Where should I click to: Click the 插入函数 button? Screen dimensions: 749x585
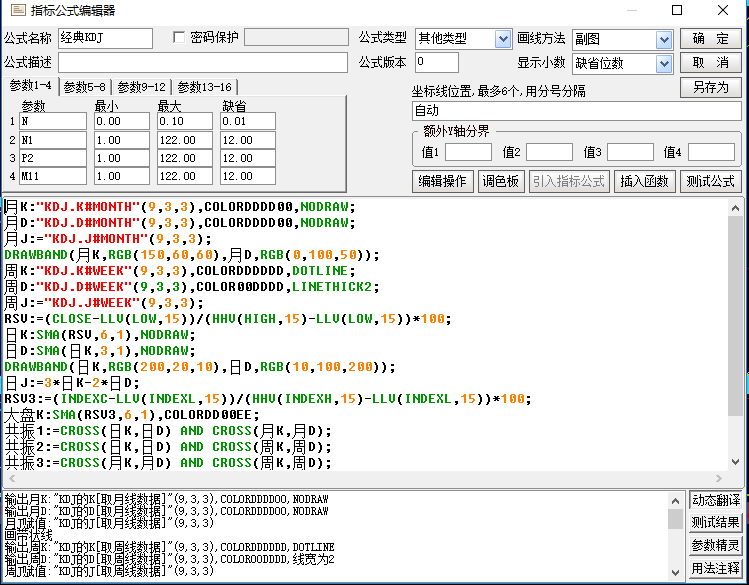[x=644, y=181]
